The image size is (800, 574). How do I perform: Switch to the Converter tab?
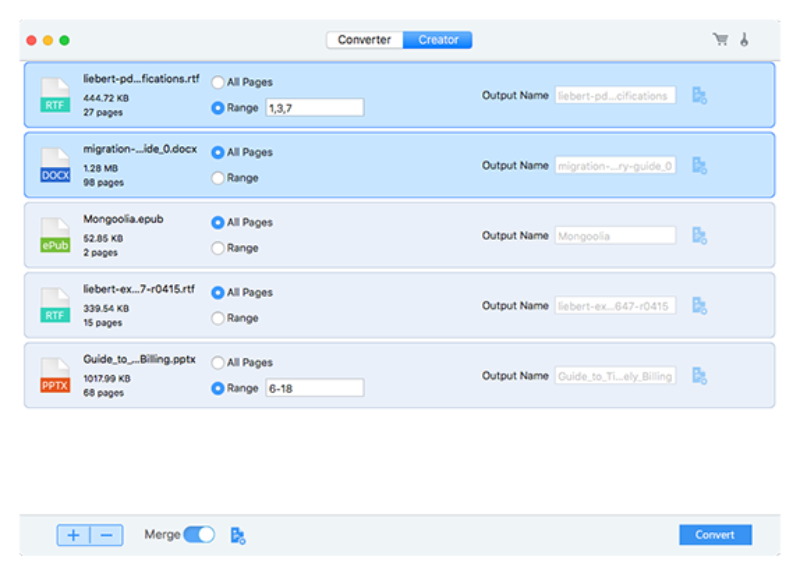coord(364,40)
